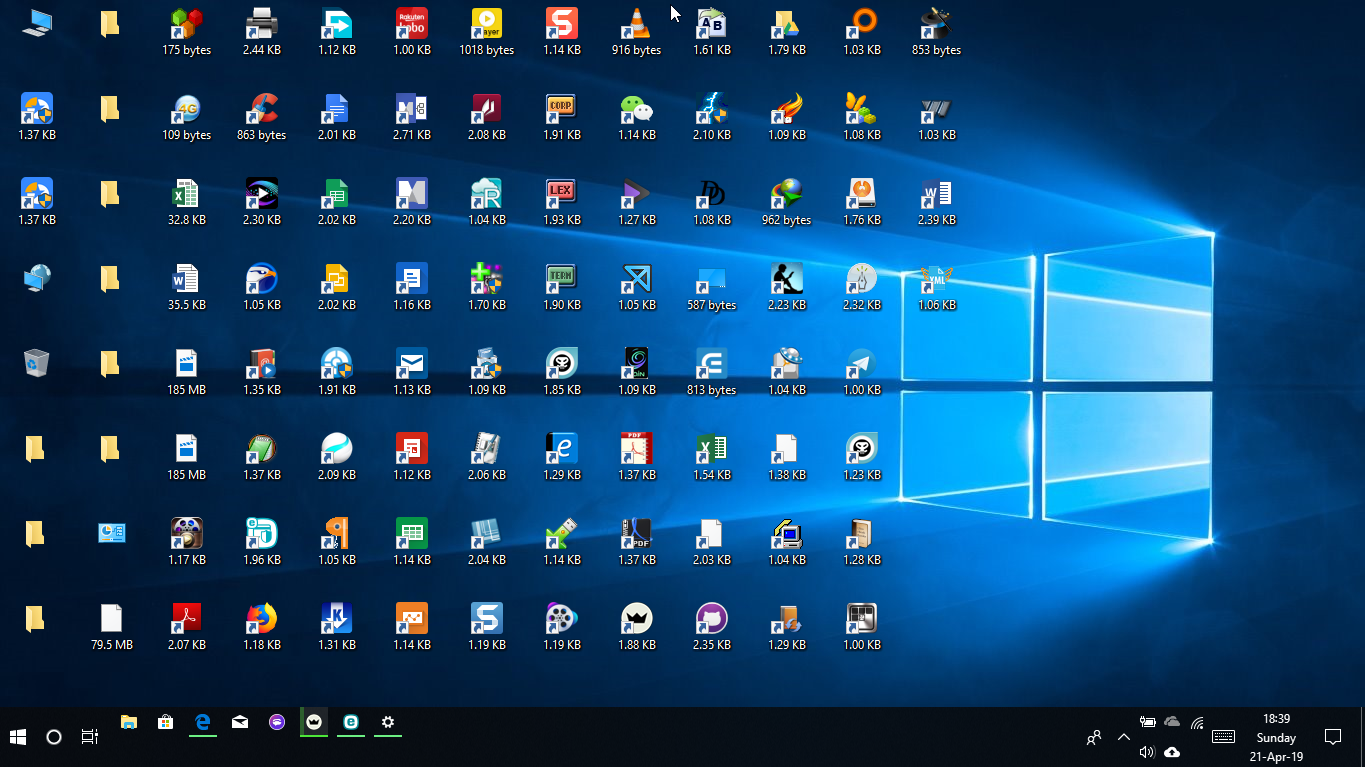Select the Word shortcut sized 2.39 KB
1365x767 pixels.
point(936,193)
